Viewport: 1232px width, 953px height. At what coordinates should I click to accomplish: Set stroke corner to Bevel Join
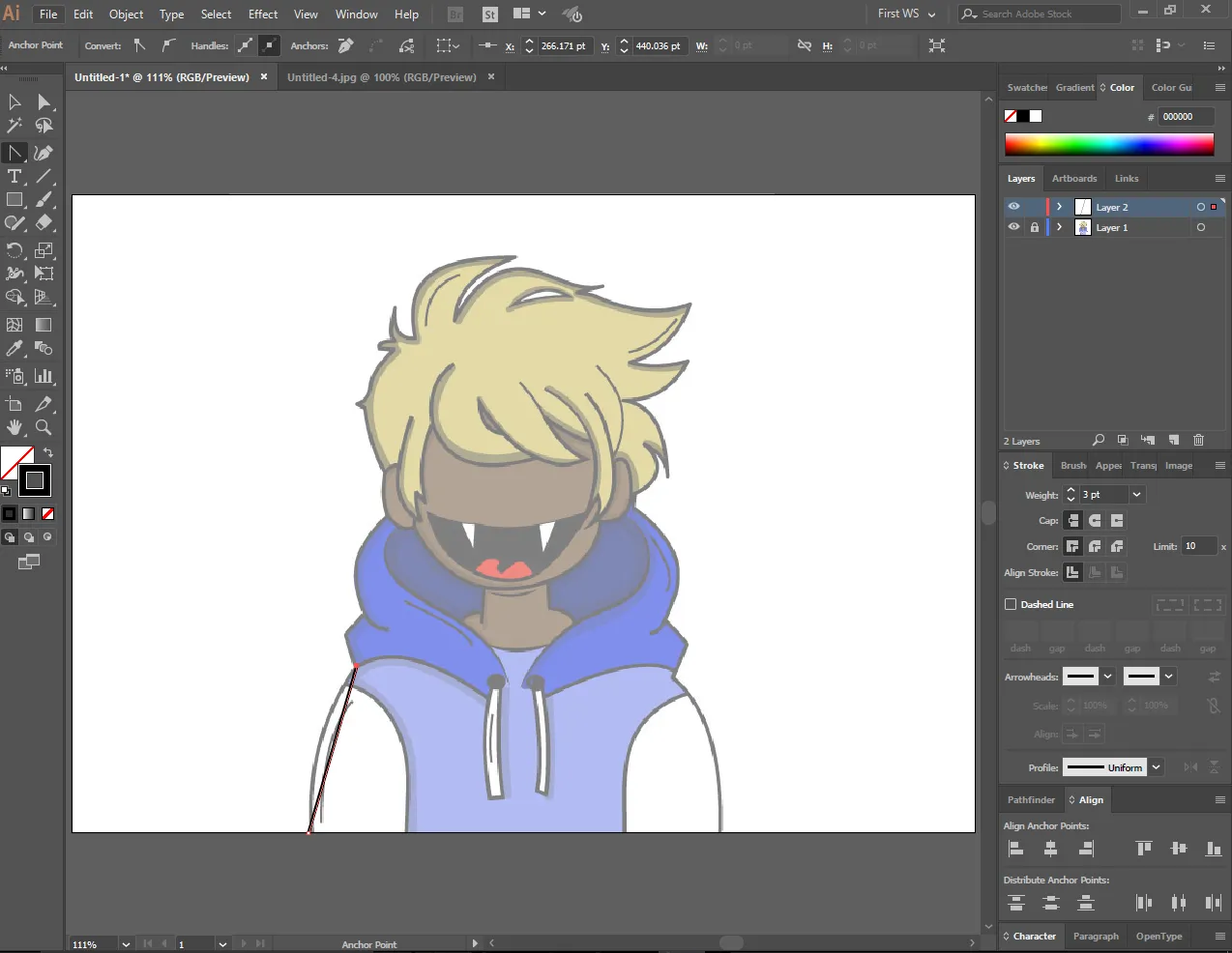pos(1117,546)
